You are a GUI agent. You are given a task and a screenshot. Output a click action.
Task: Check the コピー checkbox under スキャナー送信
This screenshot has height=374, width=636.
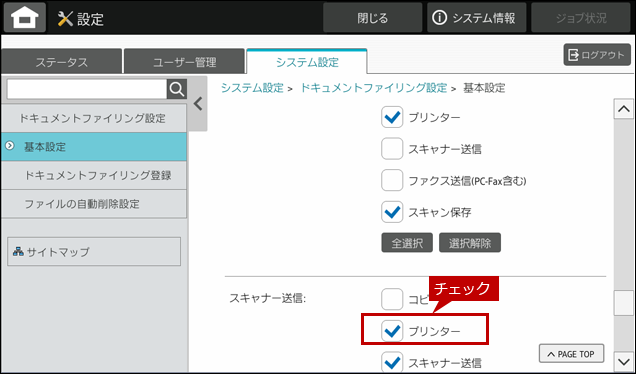392,299
